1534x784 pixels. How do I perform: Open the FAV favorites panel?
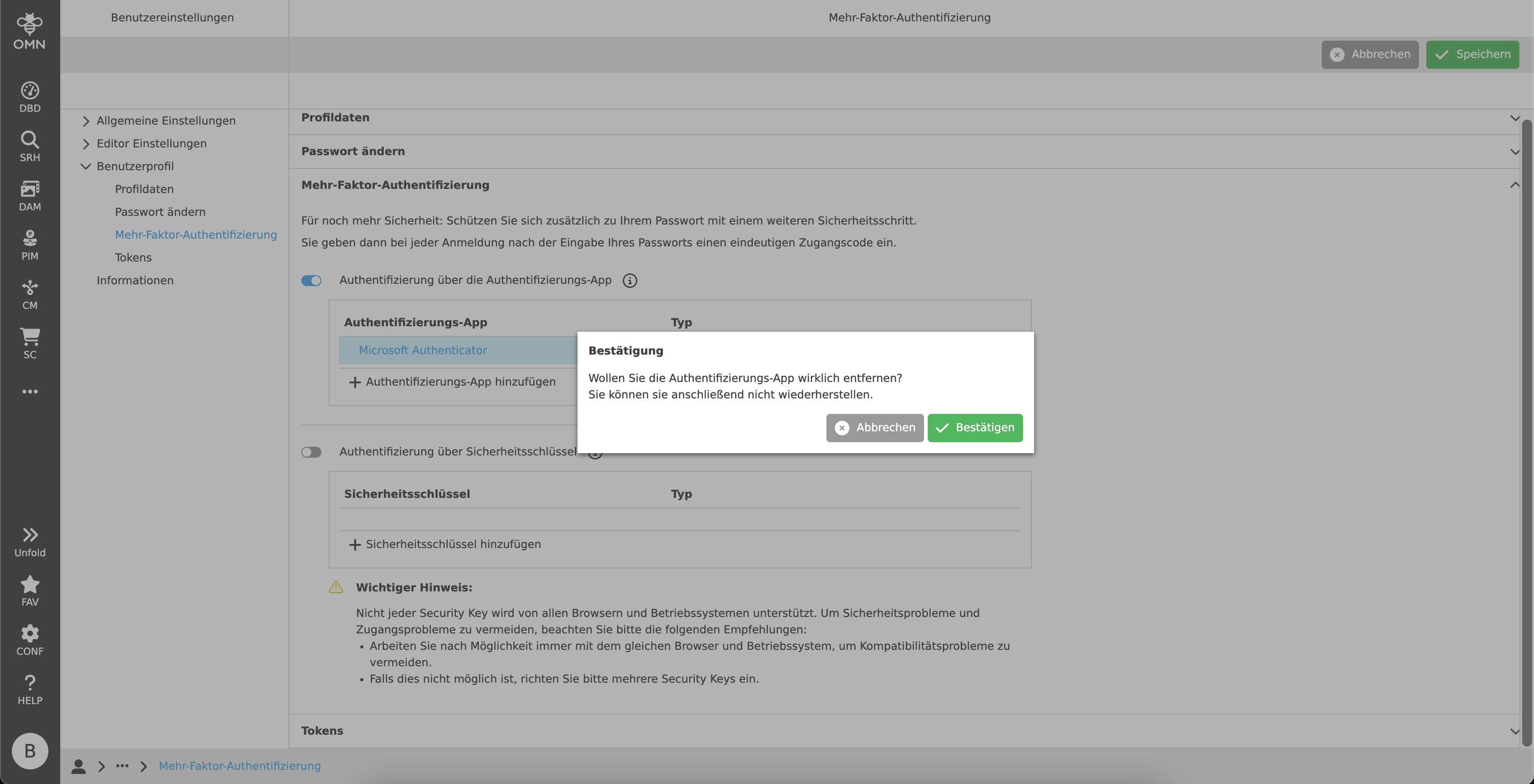29,590
